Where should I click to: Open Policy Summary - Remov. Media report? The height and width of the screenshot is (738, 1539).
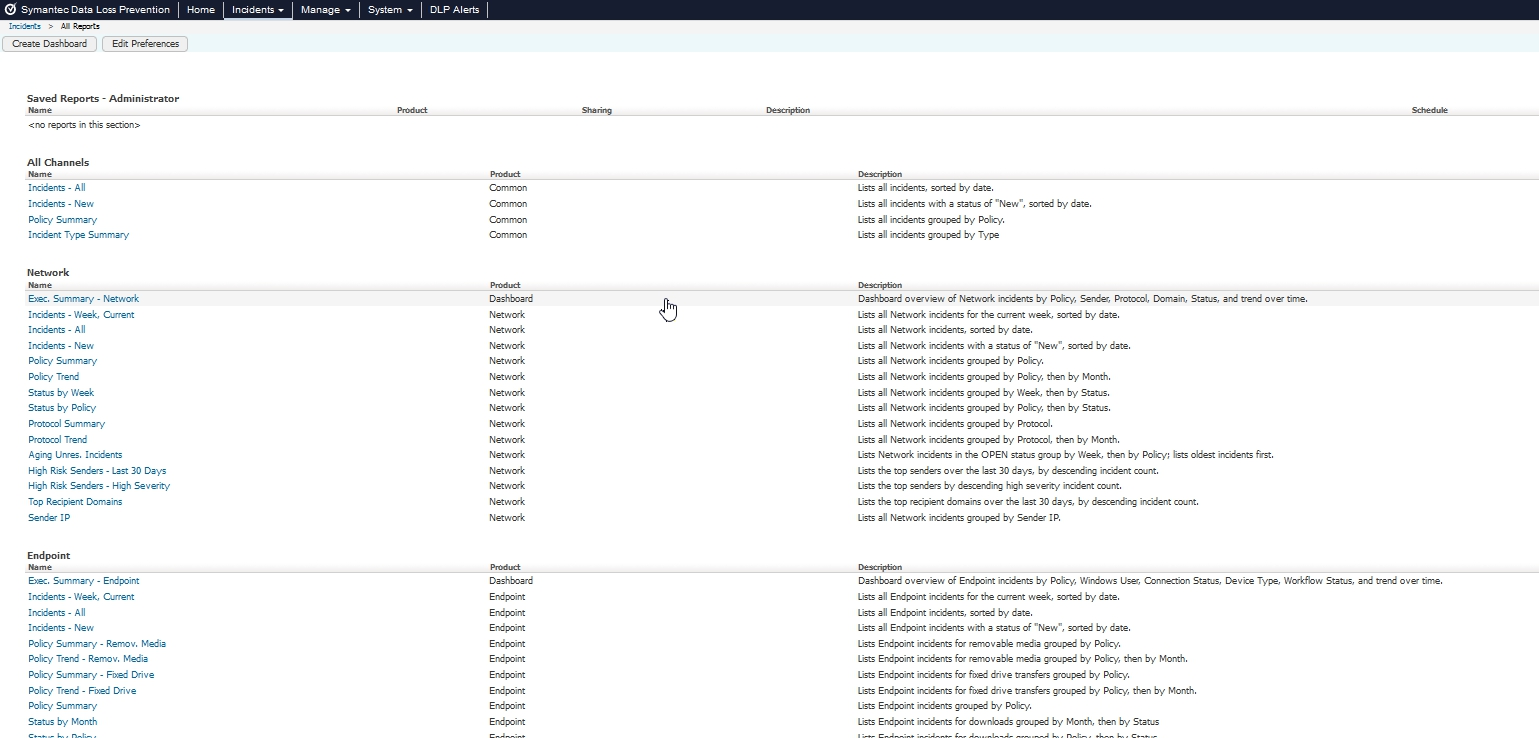click(x=97, y=644)
